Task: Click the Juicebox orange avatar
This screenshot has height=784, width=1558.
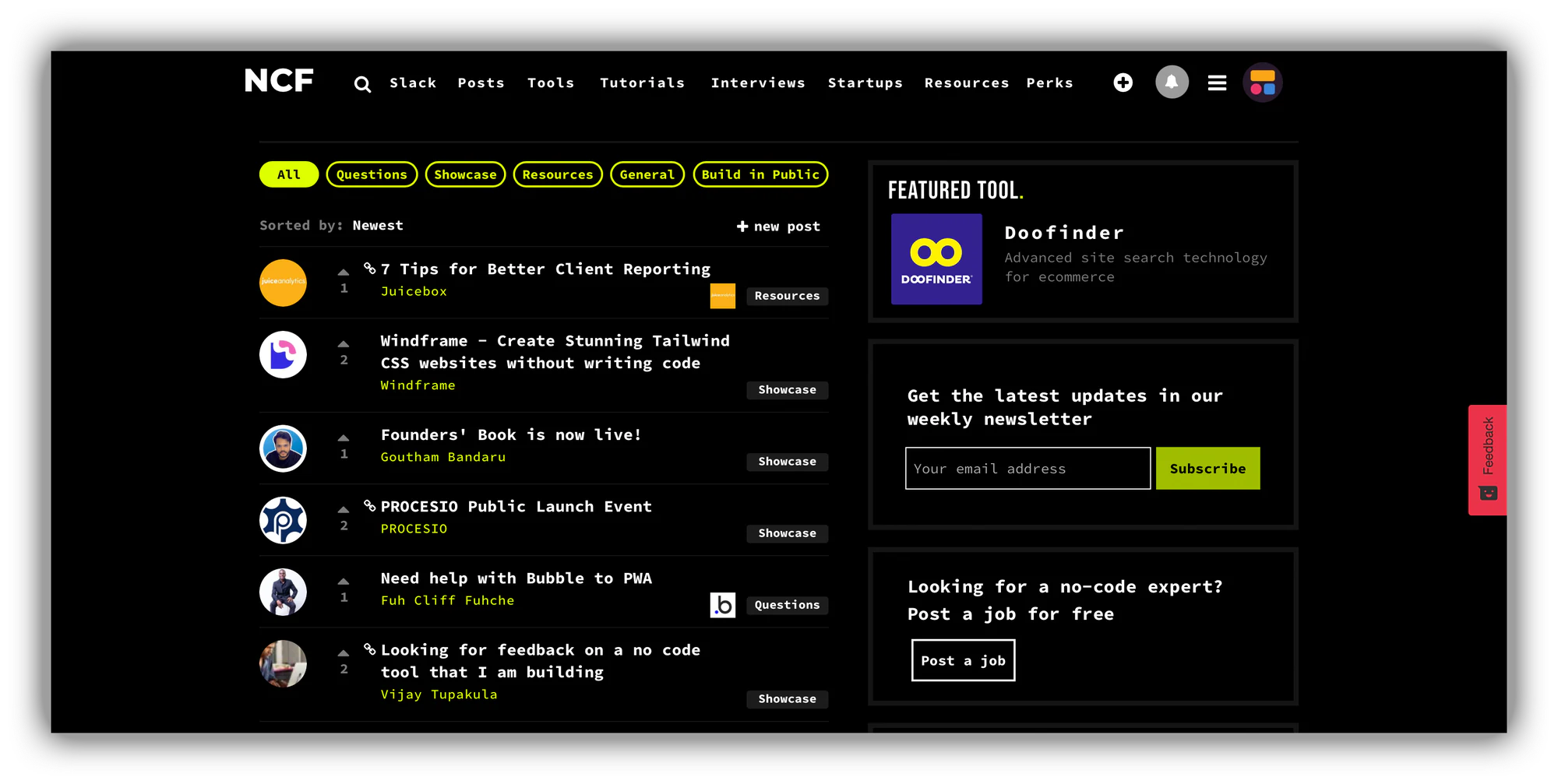Action: click(283, 283)
